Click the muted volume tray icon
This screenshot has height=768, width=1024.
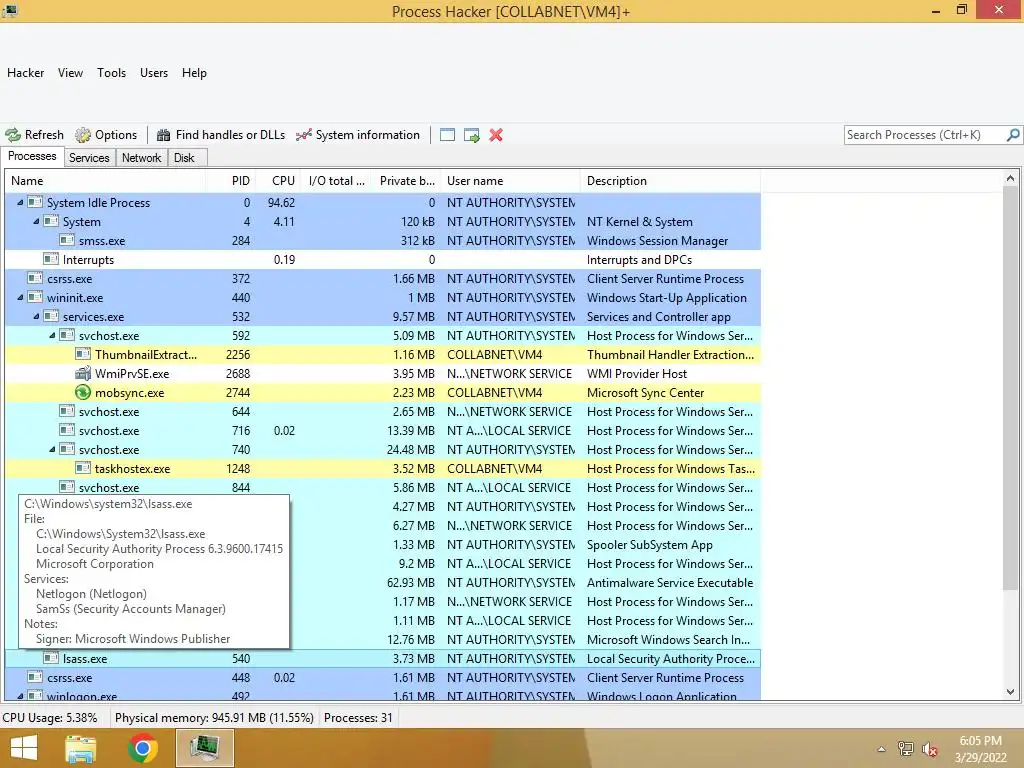click(929, 749)
